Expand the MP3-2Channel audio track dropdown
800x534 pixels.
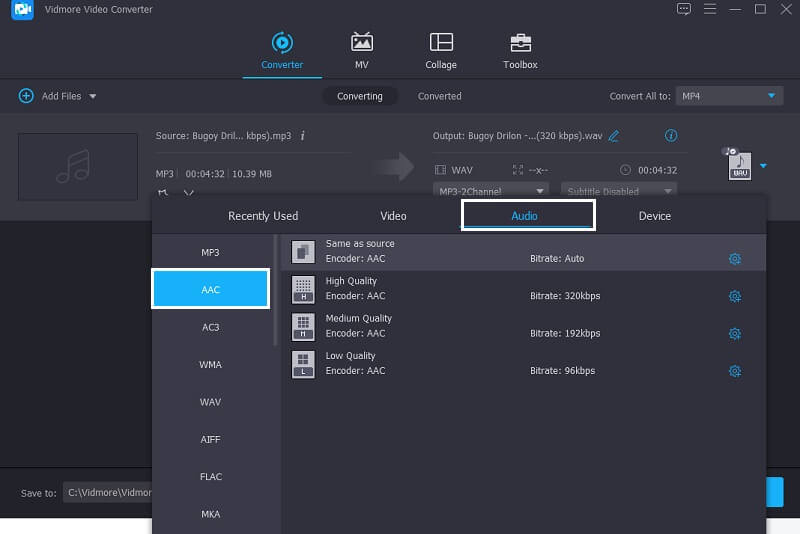[x=491, y=190]
